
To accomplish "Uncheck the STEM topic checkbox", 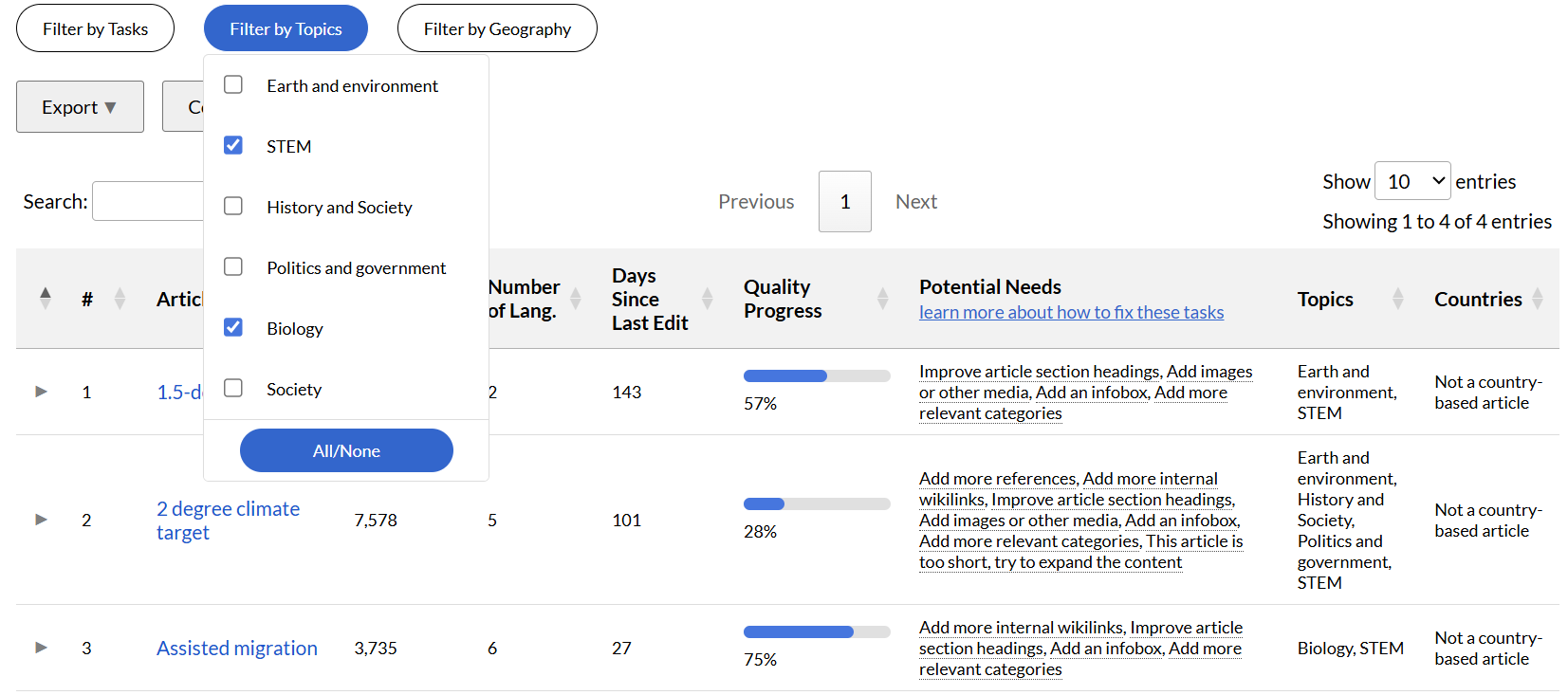I will [233, 146].
